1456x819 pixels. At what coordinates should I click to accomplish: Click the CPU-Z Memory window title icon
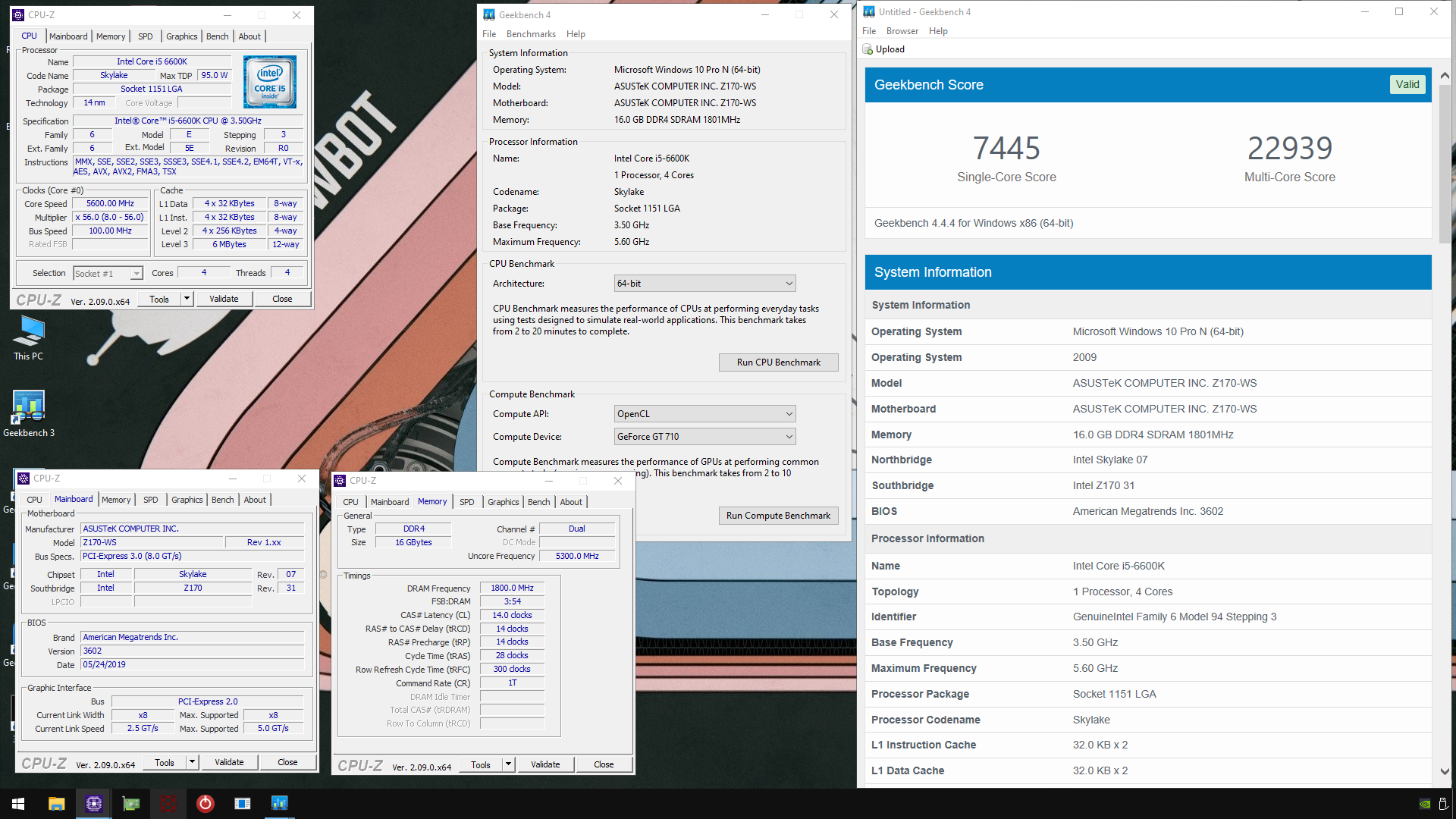(340, 481)
